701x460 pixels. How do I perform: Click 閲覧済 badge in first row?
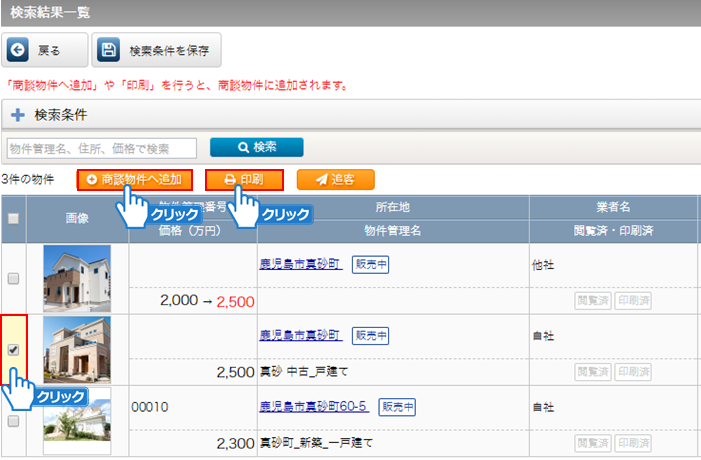pyautogui.click(x=592, y=299)
